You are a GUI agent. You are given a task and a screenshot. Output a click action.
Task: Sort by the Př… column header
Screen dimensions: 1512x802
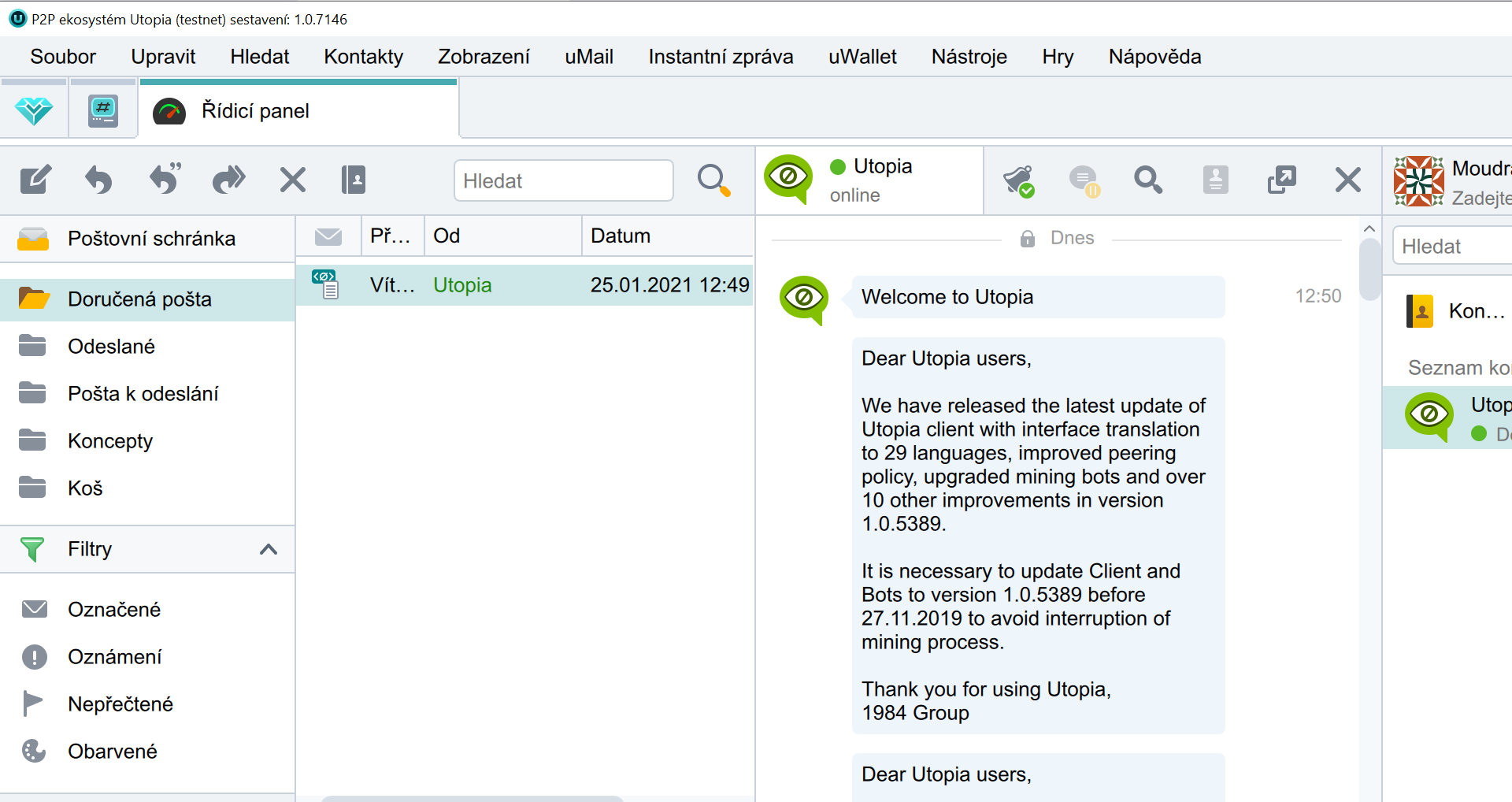[x=393, y=236]
